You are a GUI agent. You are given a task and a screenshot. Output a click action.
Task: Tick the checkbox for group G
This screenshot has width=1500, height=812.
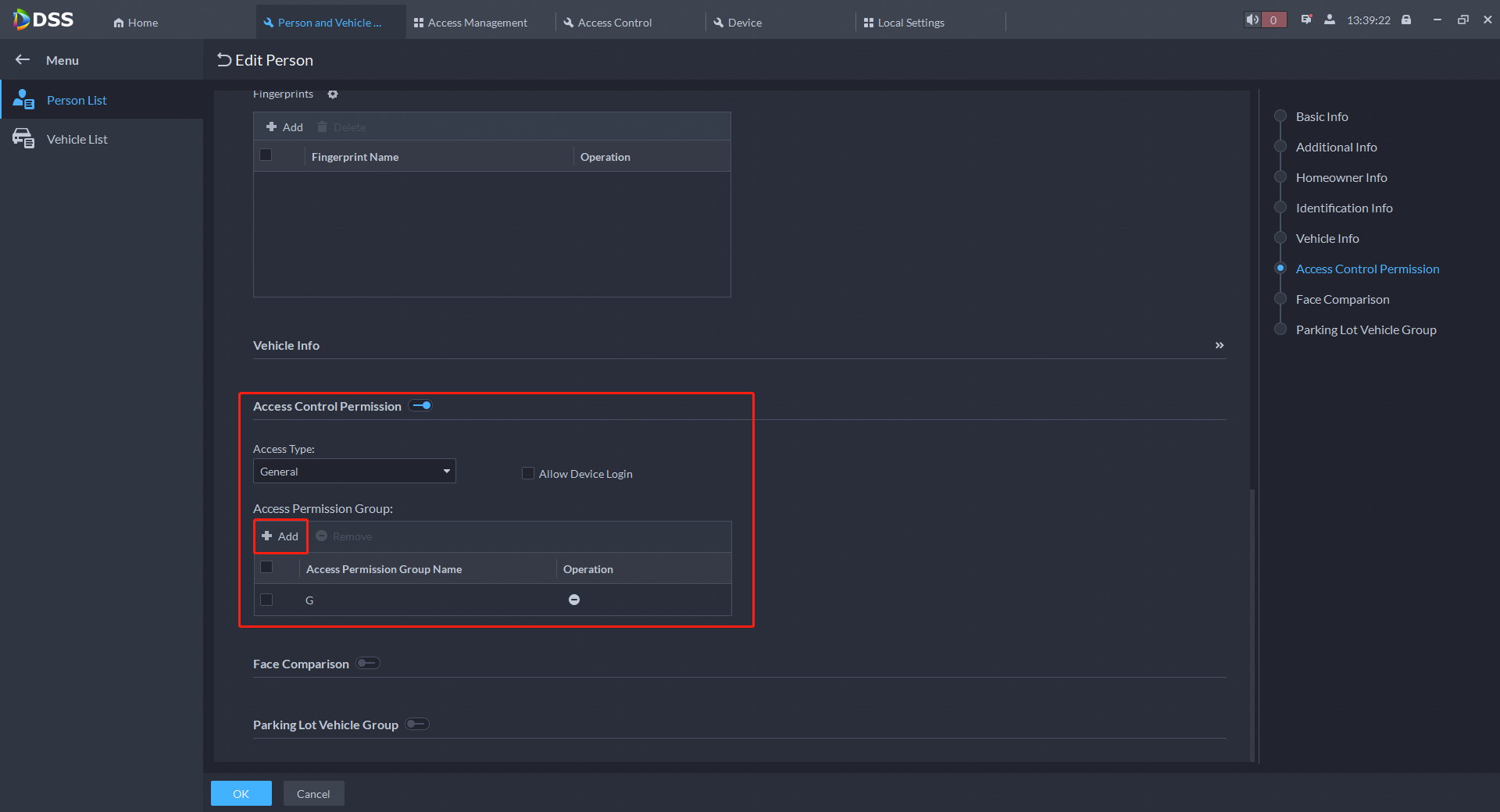click(x=266, y=600)
